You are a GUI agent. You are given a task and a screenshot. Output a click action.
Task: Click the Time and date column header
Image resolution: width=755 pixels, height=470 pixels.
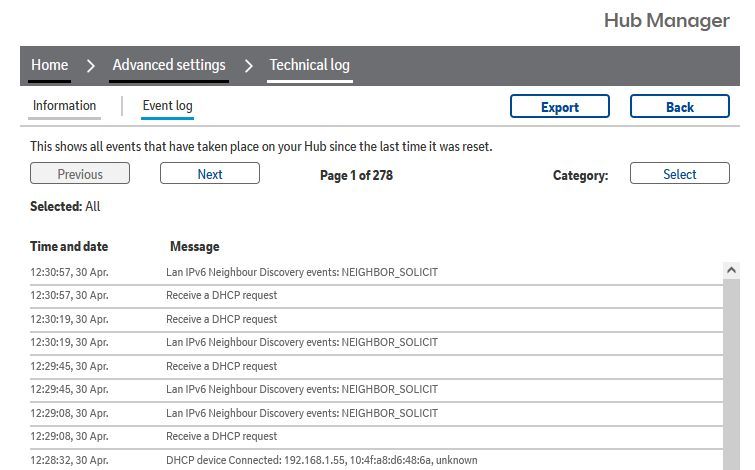[69, 246]
